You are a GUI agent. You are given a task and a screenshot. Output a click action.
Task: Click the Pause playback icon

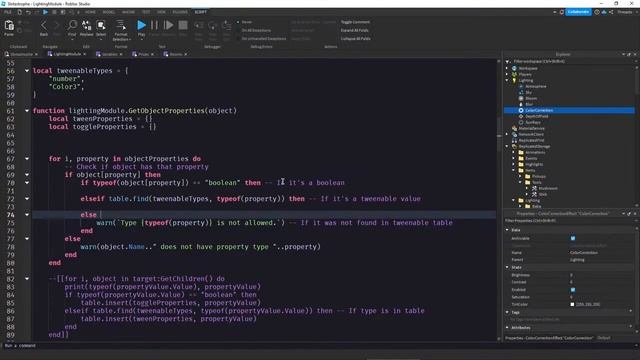click(154, 25)
